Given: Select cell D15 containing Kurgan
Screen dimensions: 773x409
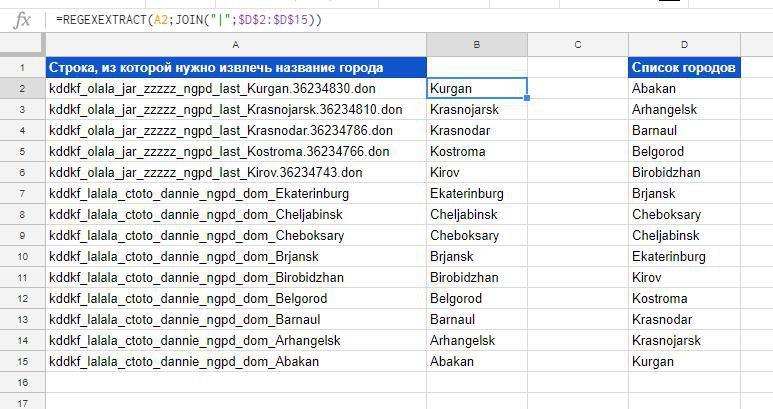Looking at the screenshot, I should click(x=684, y=362).
